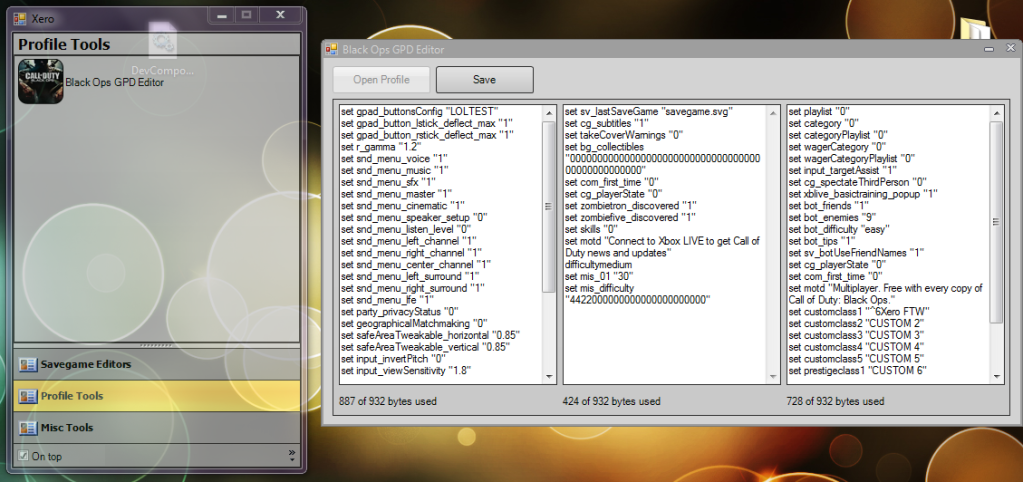This screenshot has height=482, width=1023.
Task: Click the 424 of 932 bytes used label
Action: [x=611, y=401]
